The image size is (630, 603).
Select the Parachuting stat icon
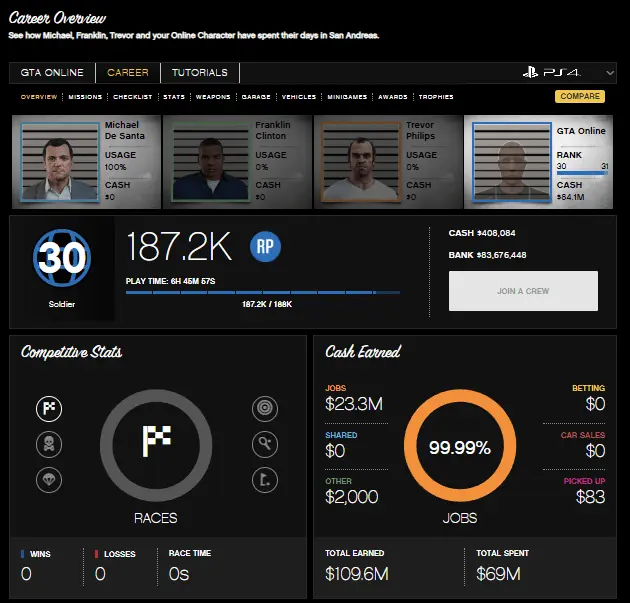[50, 478]
